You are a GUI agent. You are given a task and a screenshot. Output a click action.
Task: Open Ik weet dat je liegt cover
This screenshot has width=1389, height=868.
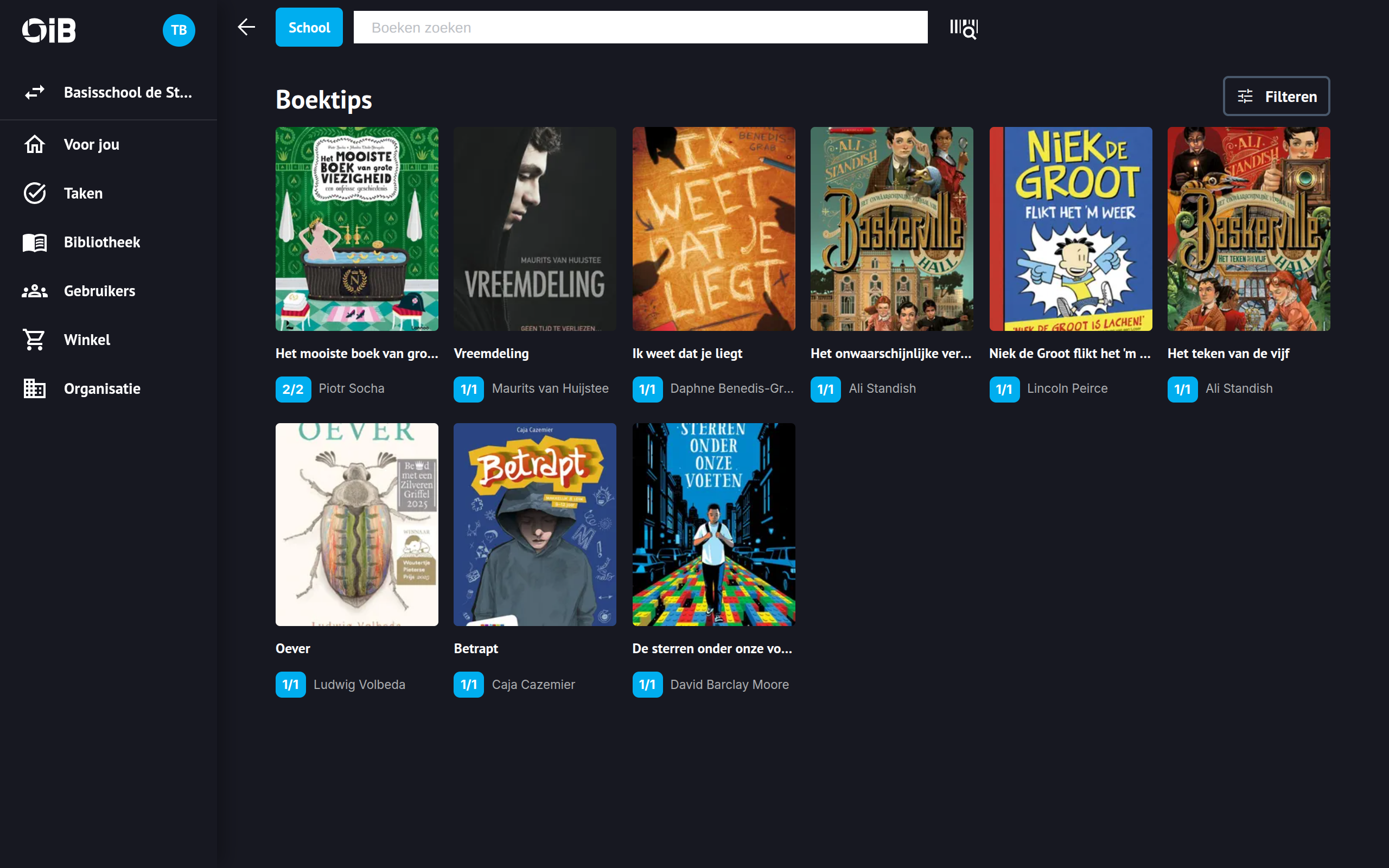click(713, 228)
